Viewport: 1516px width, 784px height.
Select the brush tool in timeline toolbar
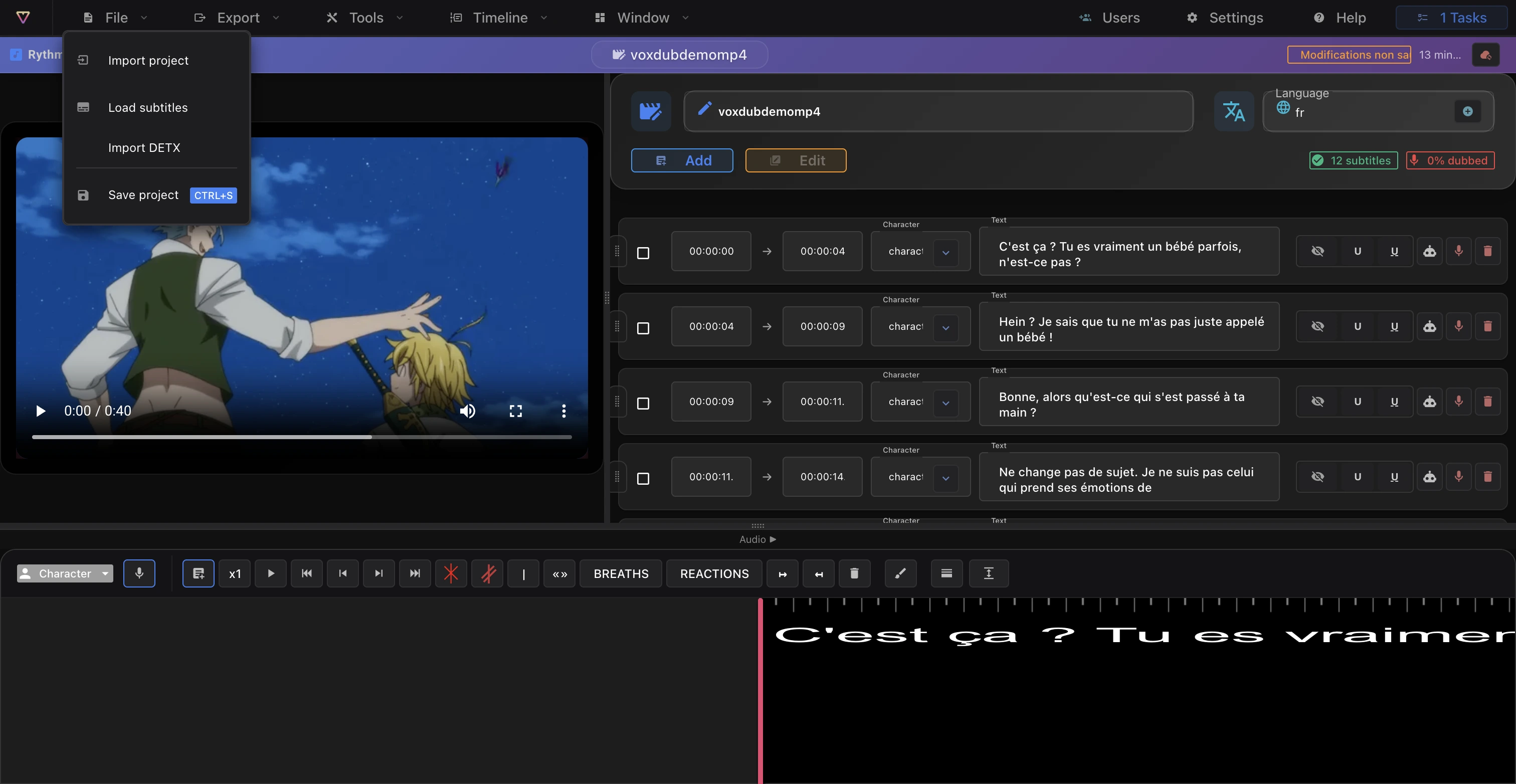(x=900, y=573)
